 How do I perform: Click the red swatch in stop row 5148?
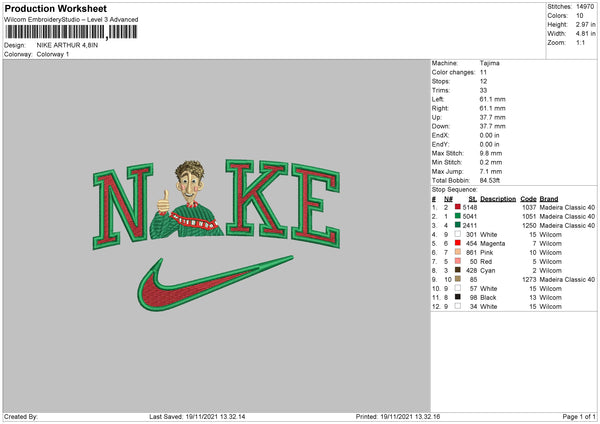tap(458, 207)
